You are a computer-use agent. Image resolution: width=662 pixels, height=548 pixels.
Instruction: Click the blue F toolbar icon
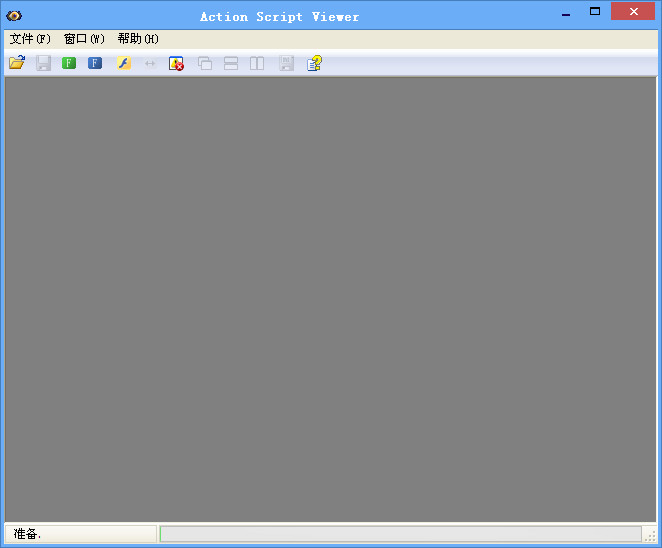pos(95,63)
